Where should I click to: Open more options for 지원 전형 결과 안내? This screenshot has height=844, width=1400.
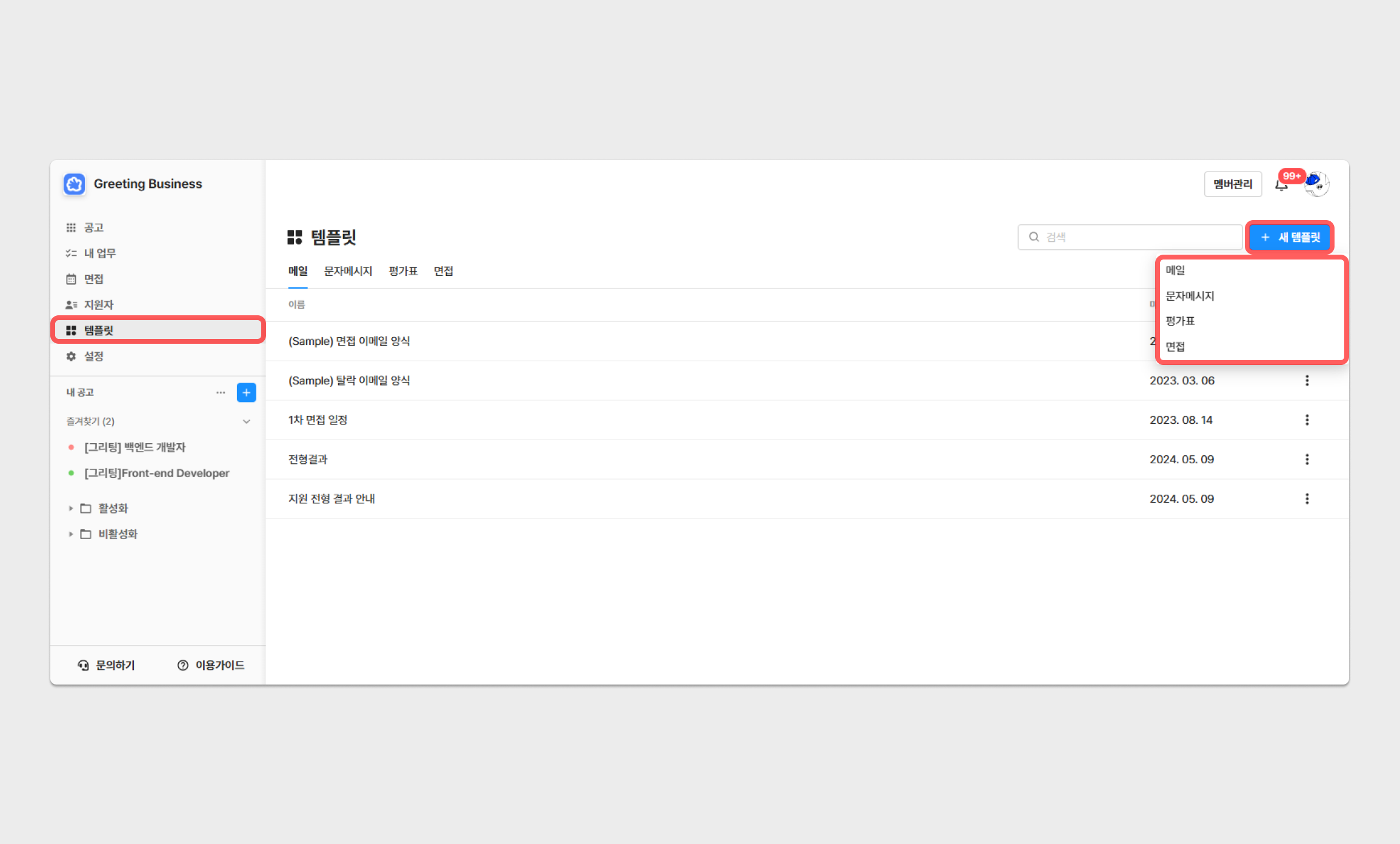tap(1307, 498)
